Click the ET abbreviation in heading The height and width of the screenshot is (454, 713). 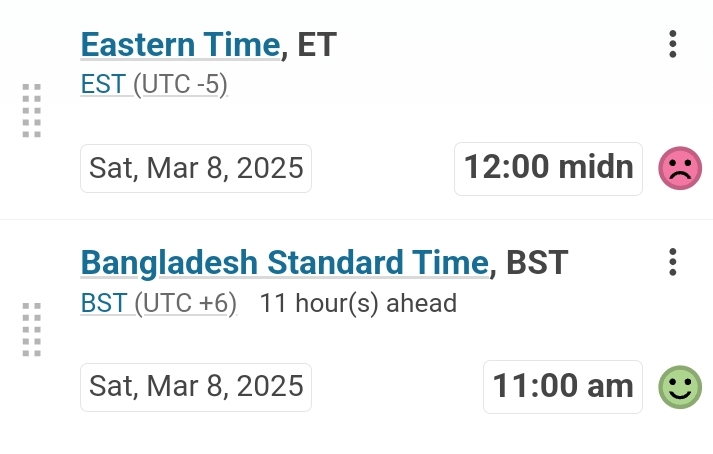[x=317, y=45]
